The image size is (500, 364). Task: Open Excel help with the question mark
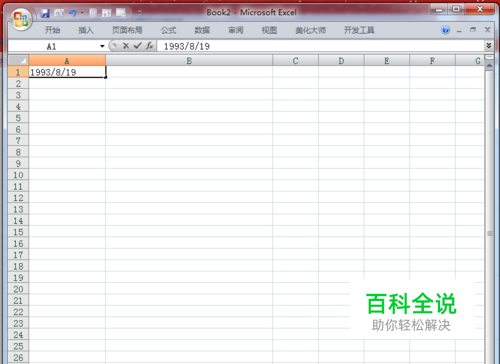click(x=445, y=30)
